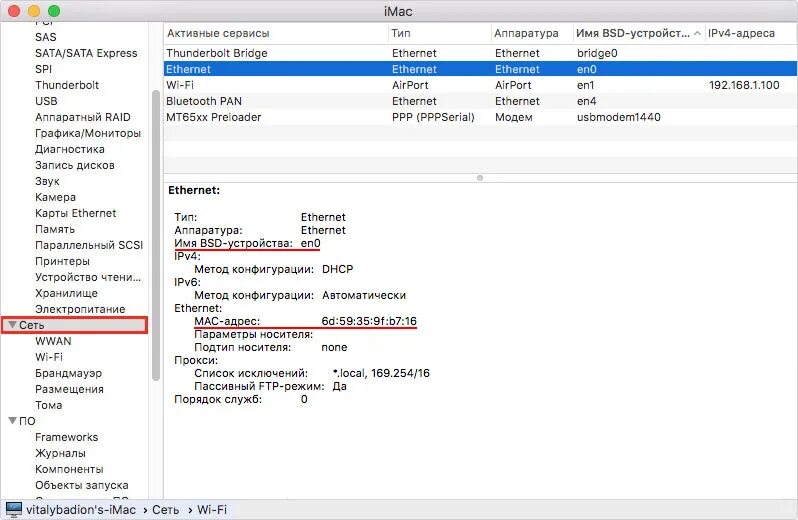This screenshot has height=520, width=798.
Task: Open Устройство чтени… in sidebar
Action: click(88, 277)
